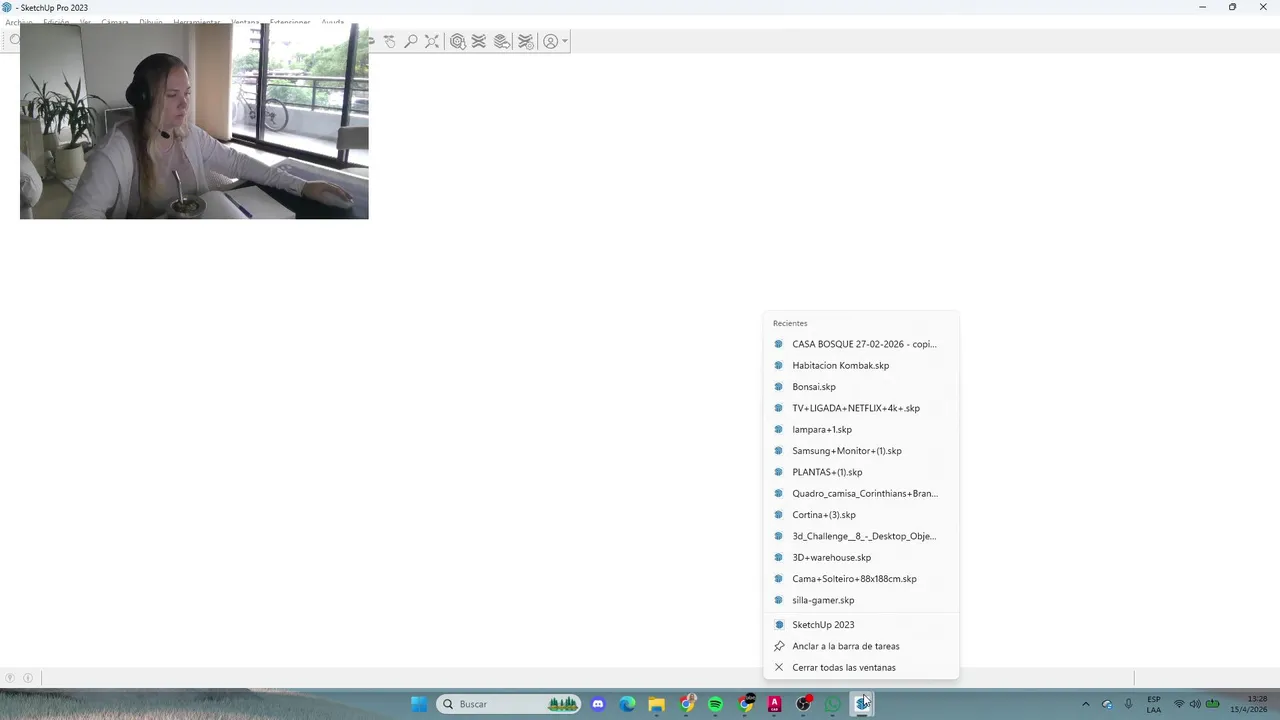The height and width of the screenshot is (720, 1280).
Task: Open silla-gamer.skp from recents
Action: [860, 600]
